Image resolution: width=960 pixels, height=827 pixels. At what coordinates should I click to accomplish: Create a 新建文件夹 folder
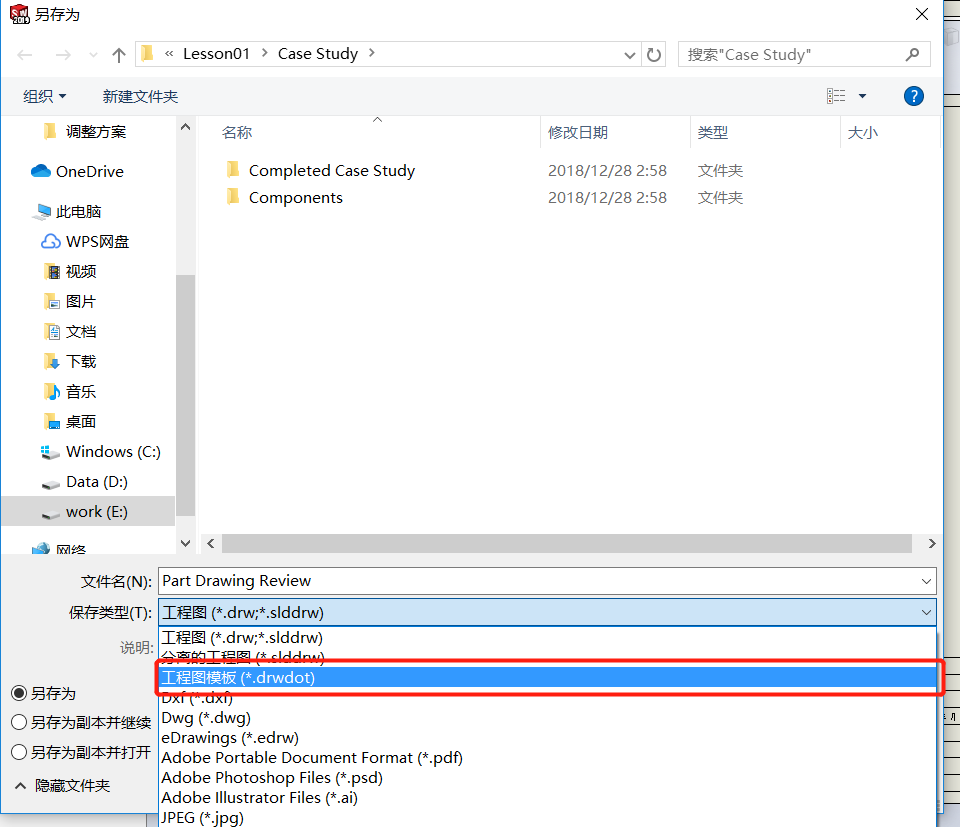(140, 96)
